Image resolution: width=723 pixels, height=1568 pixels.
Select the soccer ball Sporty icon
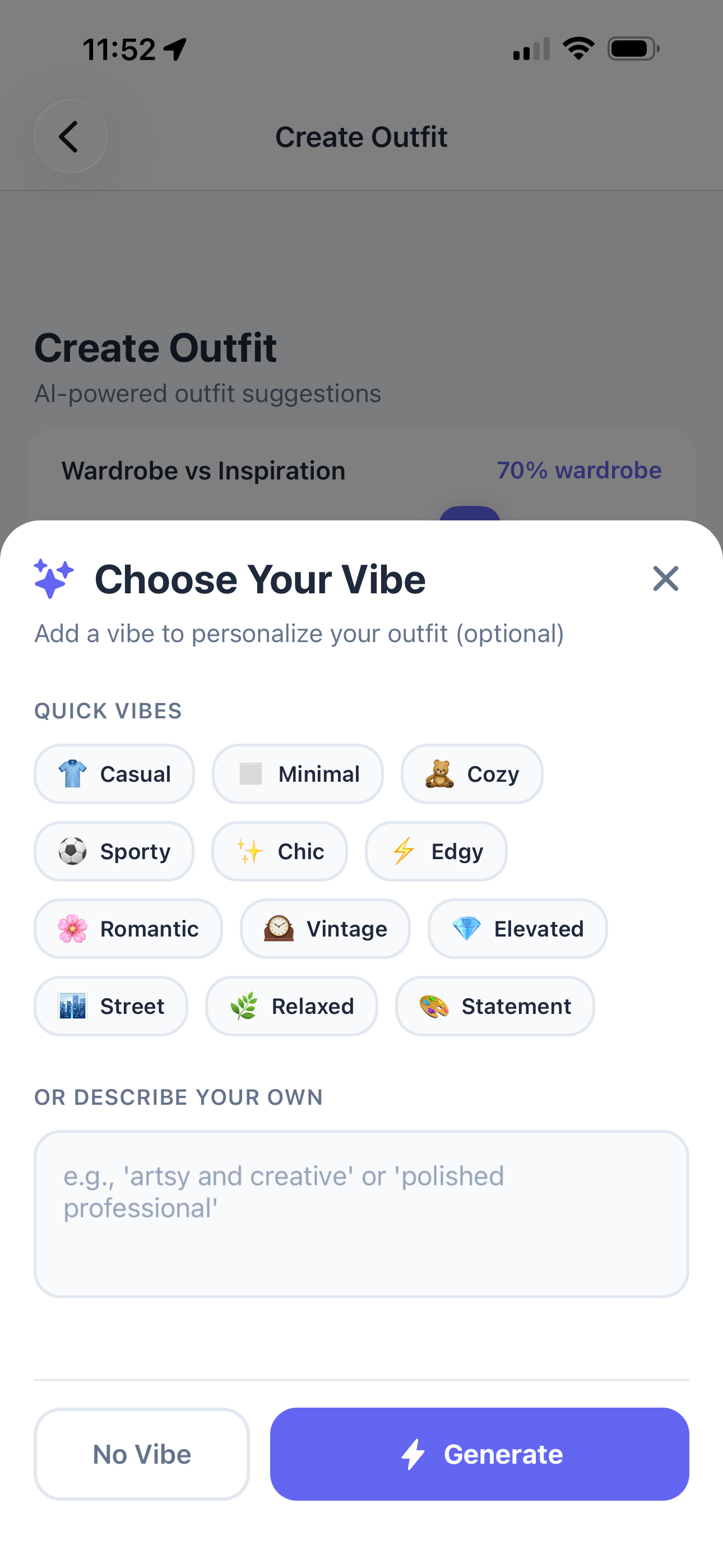tap(72, 851)
